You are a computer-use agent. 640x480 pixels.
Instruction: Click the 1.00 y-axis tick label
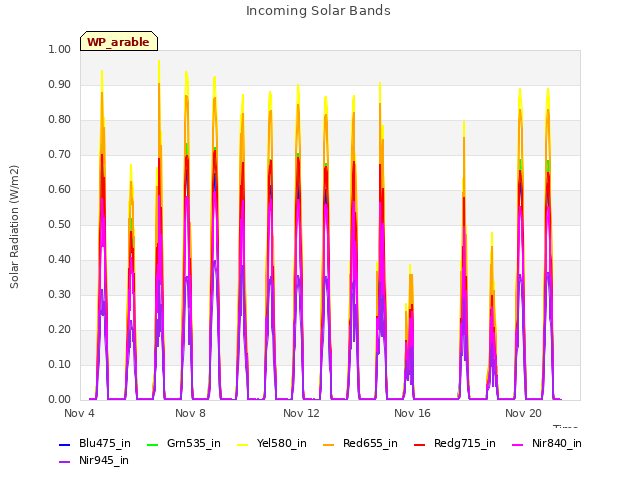pyautogui.click(x=60, y=49)
